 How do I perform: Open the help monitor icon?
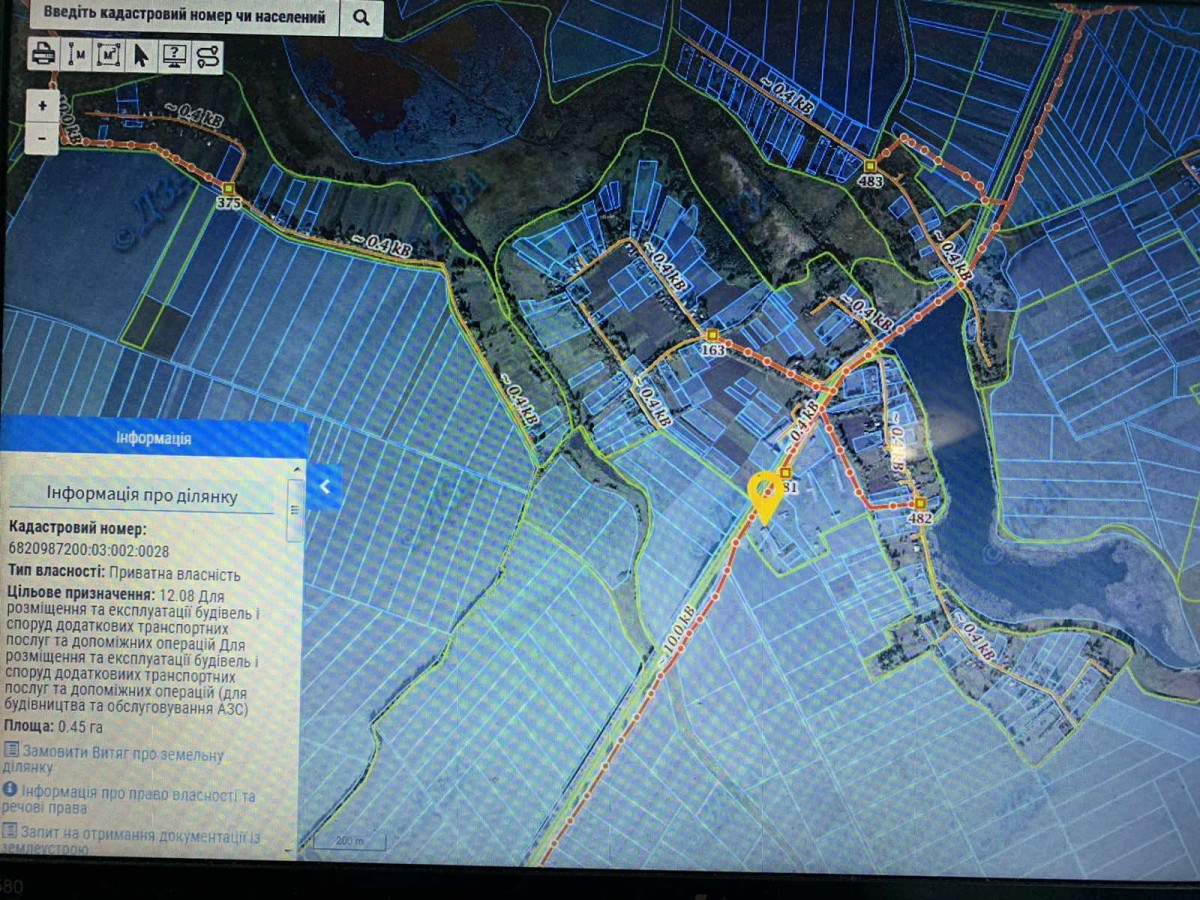pyautogui.click(x=174, y=55)
